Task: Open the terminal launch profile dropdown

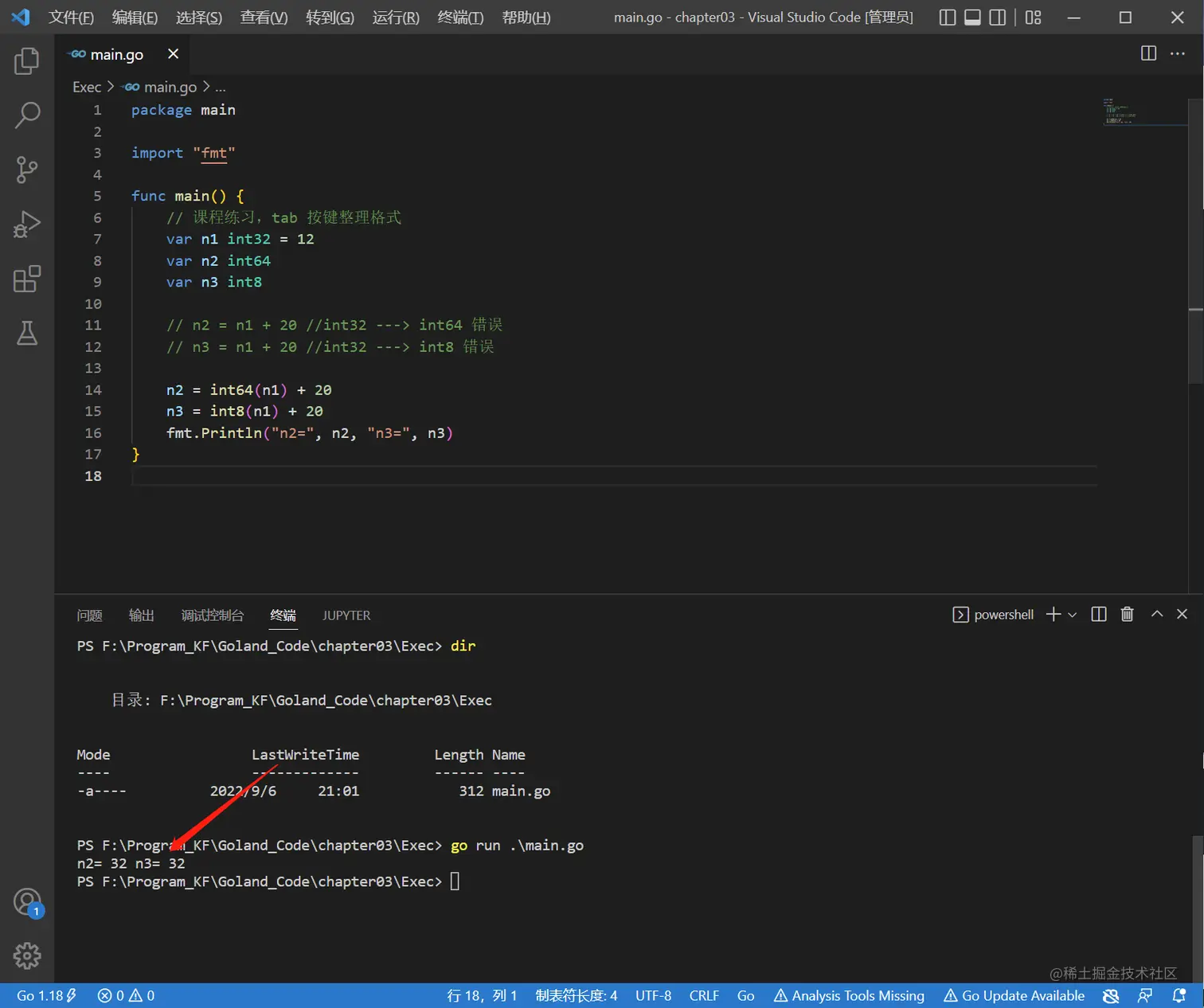Action: (x=1073, y=615)
